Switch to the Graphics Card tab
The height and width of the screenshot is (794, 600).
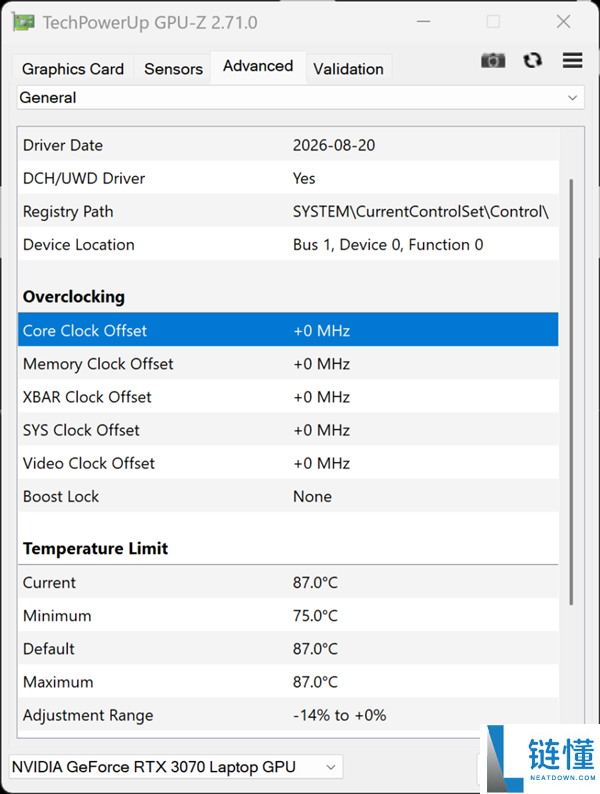73,69
